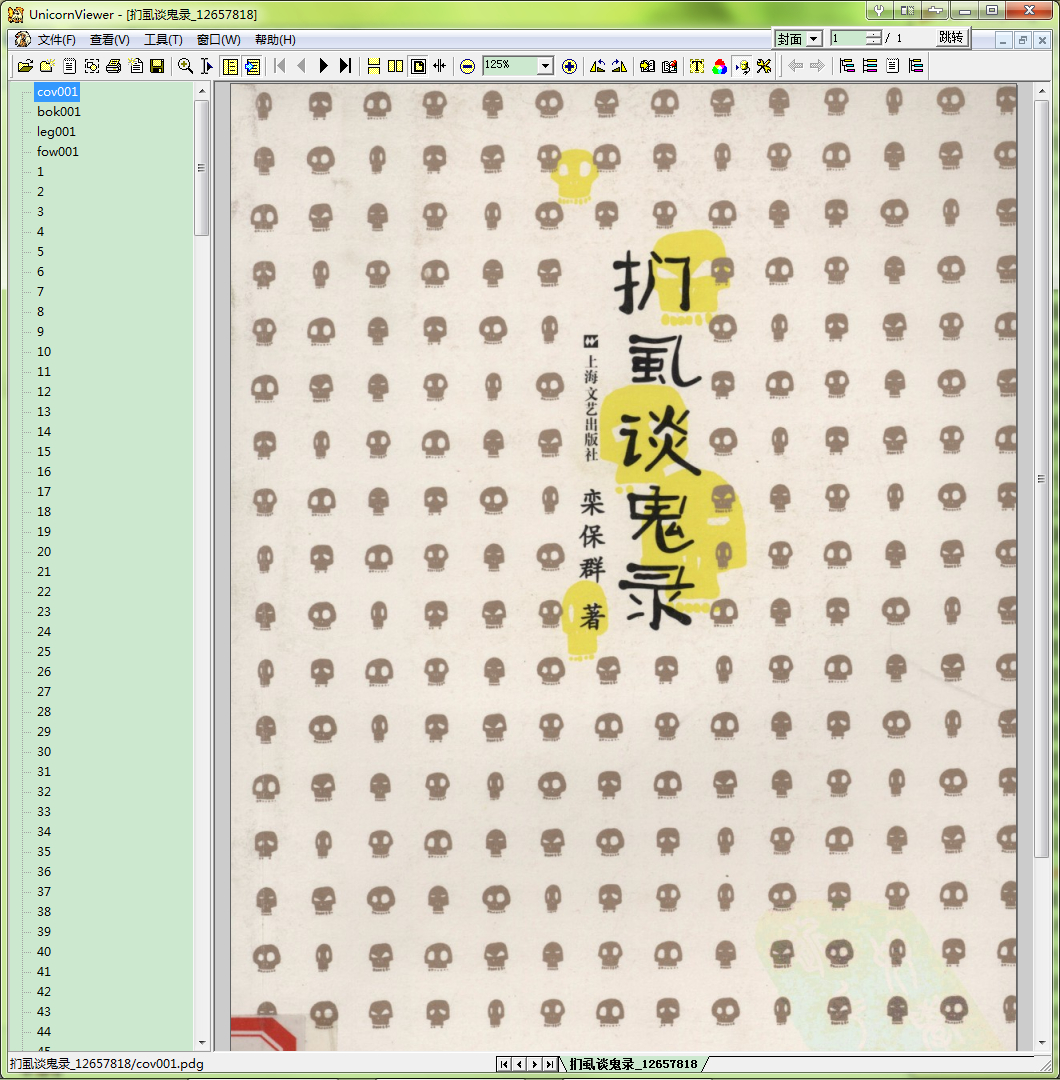Open the 封面 page type dropdown

coord(813,39)
